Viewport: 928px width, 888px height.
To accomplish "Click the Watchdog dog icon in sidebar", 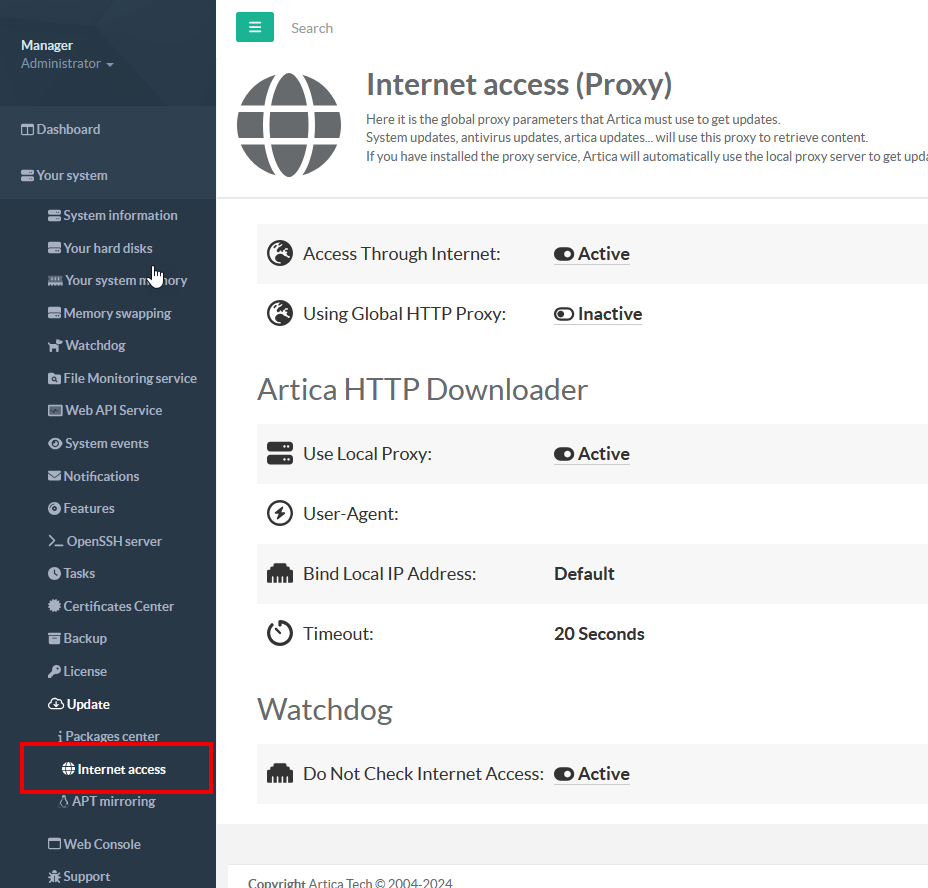I will (x=56, y=346).
